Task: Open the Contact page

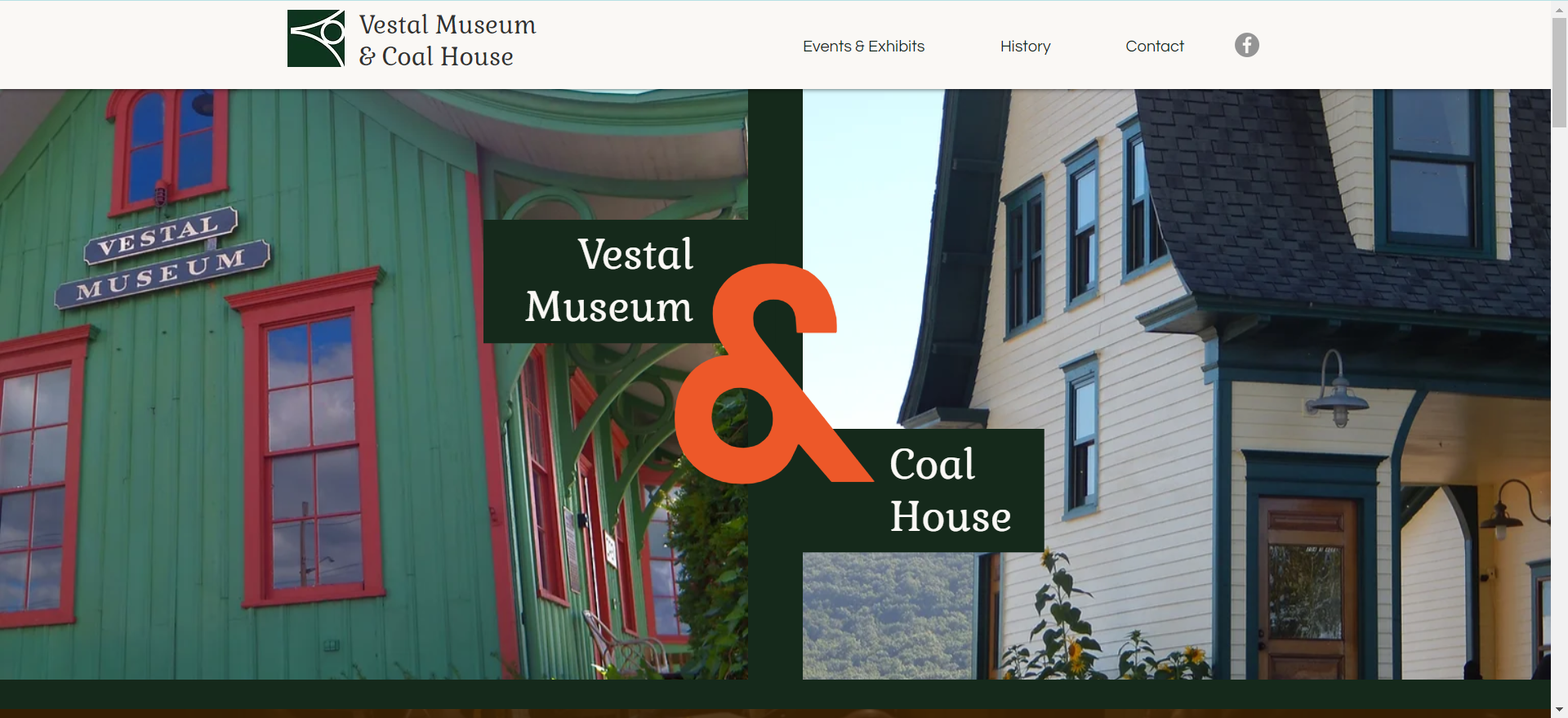Action: pos(1154,47)
